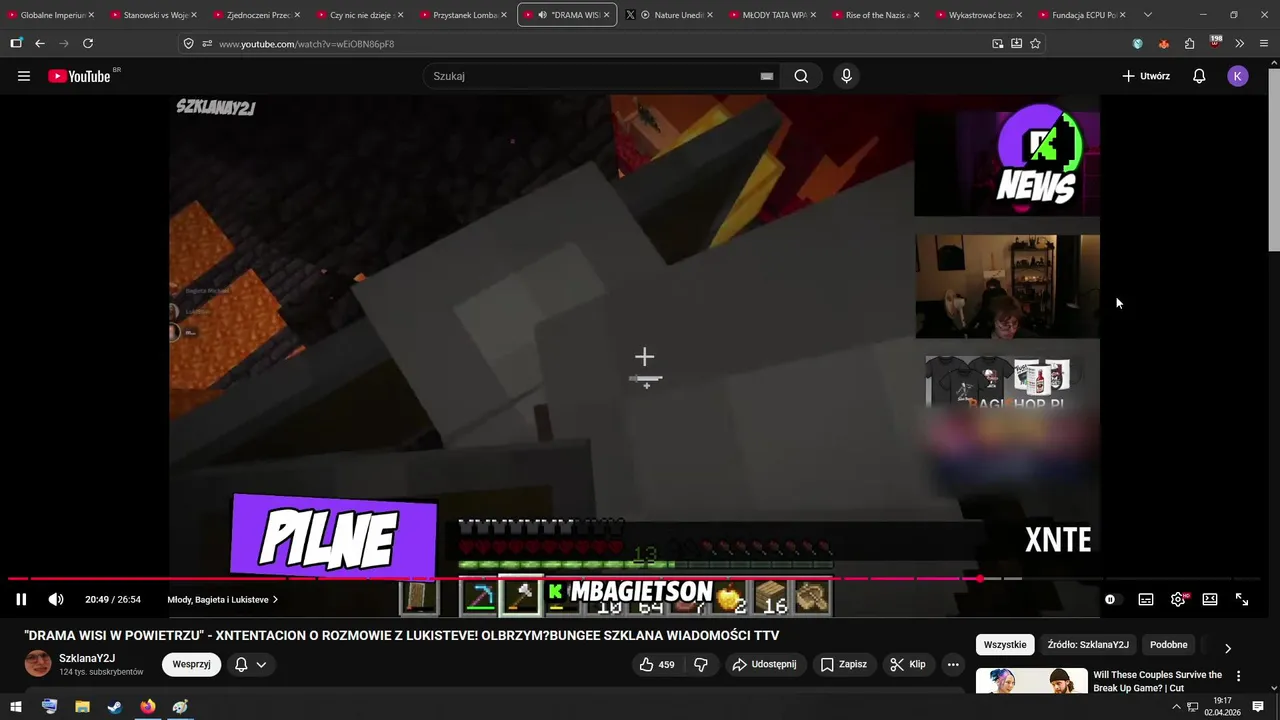The image size is (1280, 720).
Task: Open the player settings gear
Action: [x=1178, y=599]
